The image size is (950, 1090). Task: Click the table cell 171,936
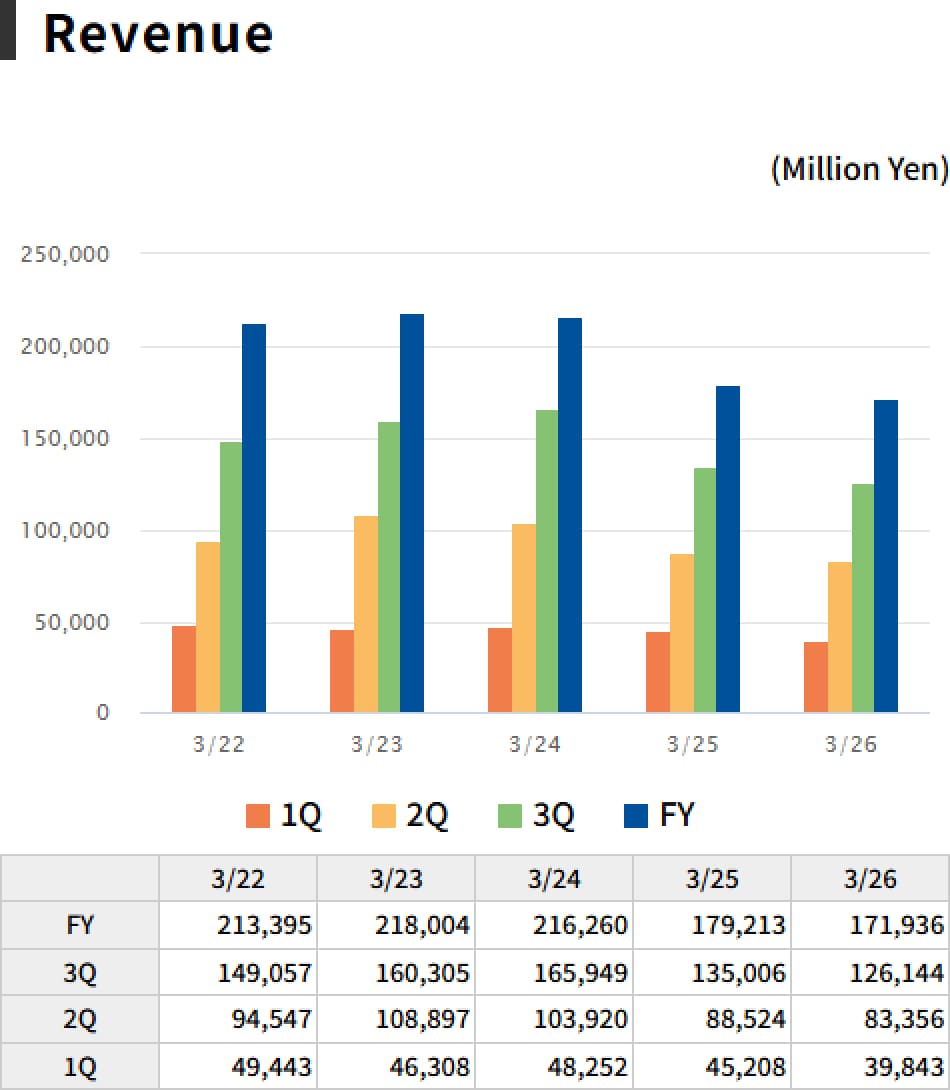(x=870, y=925)
